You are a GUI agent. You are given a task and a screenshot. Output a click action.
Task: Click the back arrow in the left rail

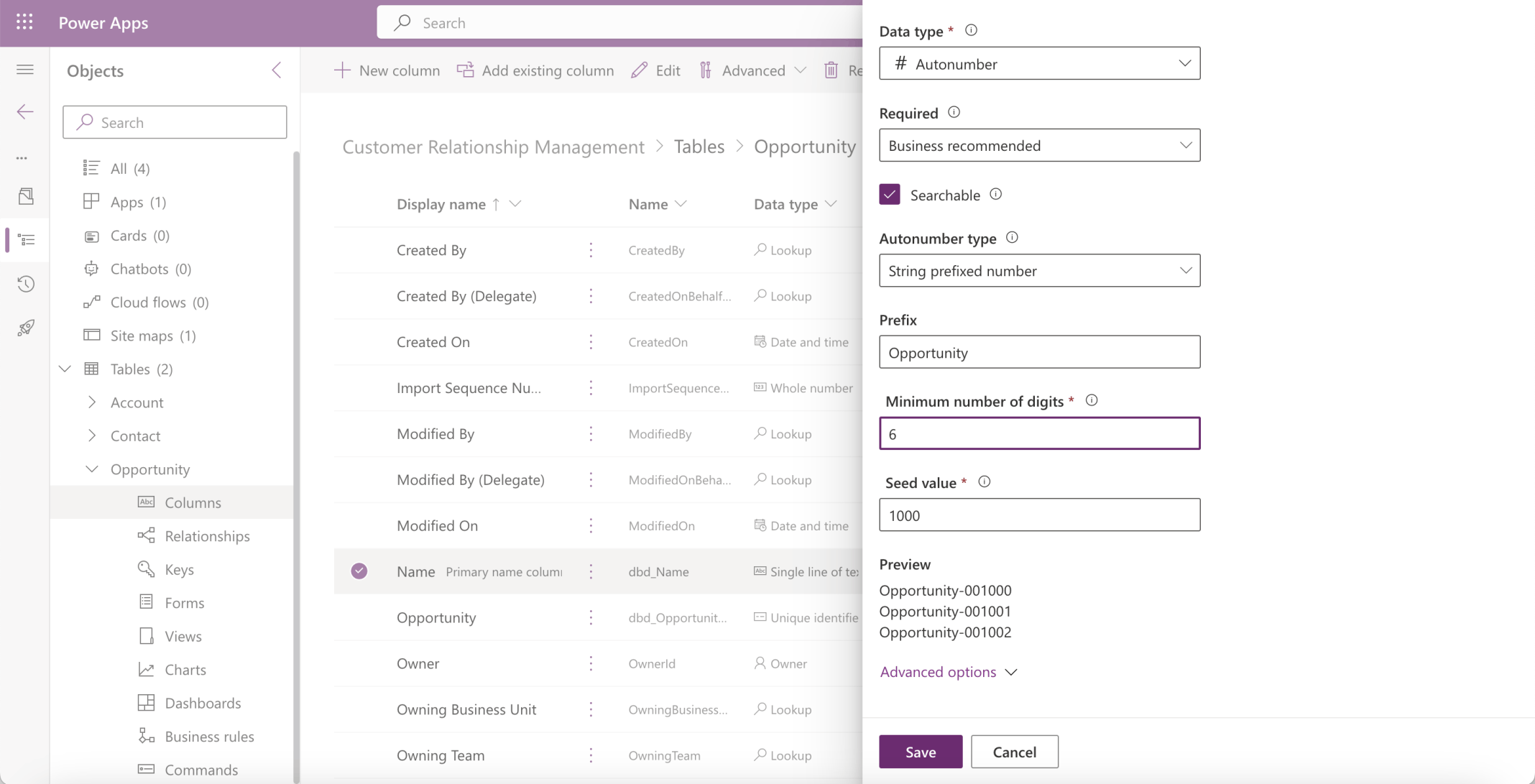pyautogui.click(x=25, y=111)
